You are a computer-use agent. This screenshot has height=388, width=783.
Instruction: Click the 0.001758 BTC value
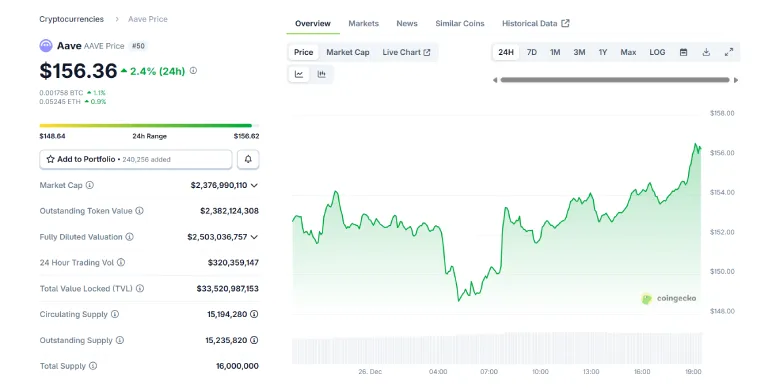click(x=61, y=92)
